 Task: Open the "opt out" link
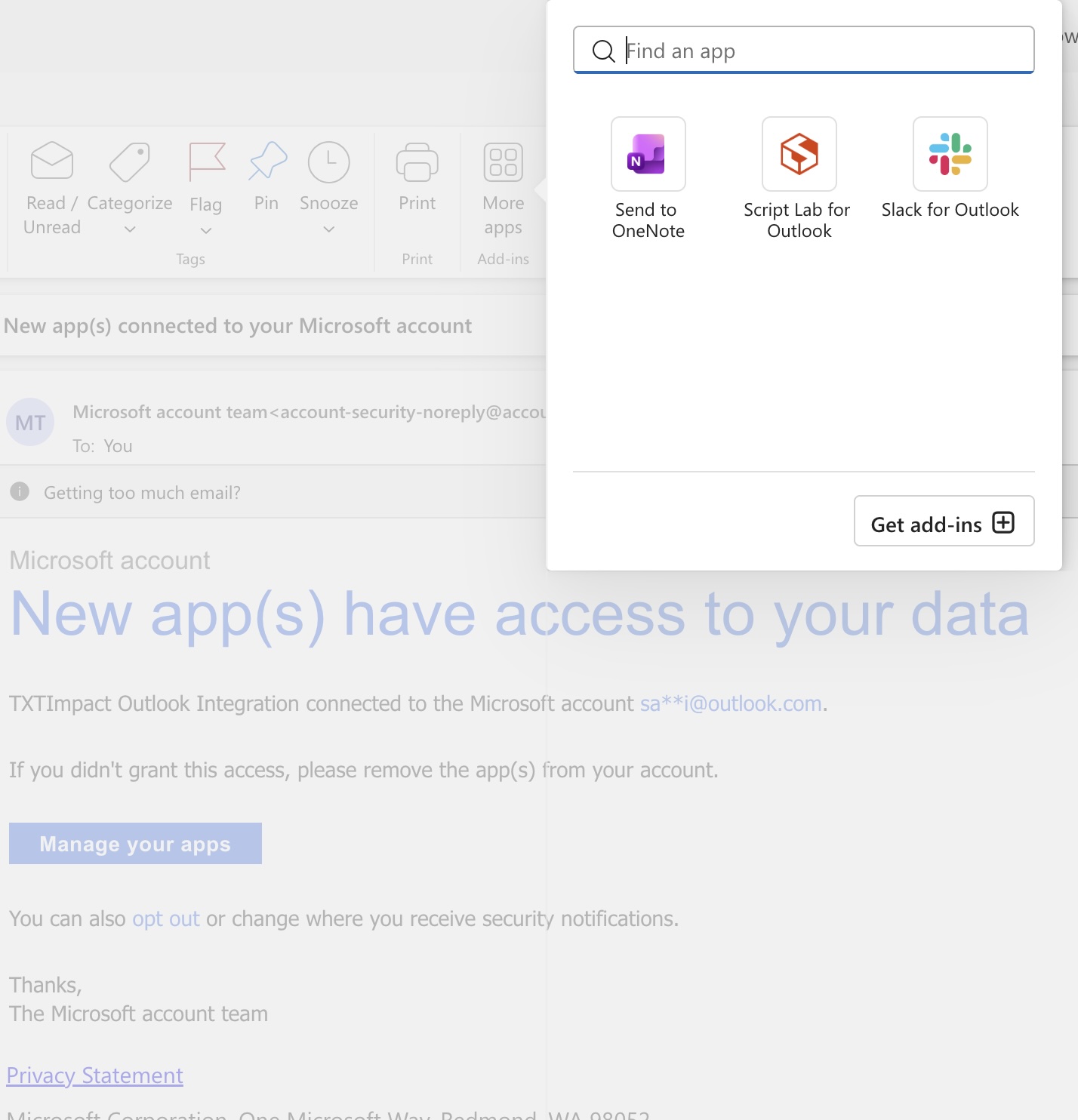(165, 918)
